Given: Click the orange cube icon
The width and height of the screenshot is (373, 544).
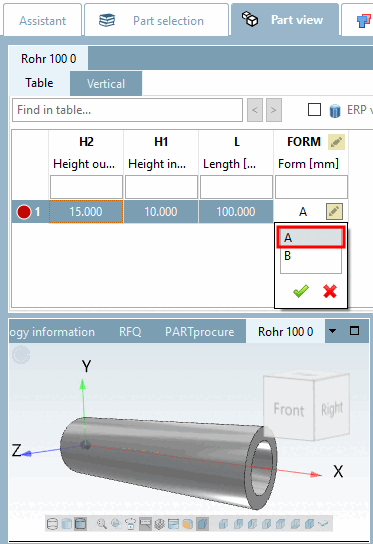Looking at the screenshot, I should (x=188, y=524).
